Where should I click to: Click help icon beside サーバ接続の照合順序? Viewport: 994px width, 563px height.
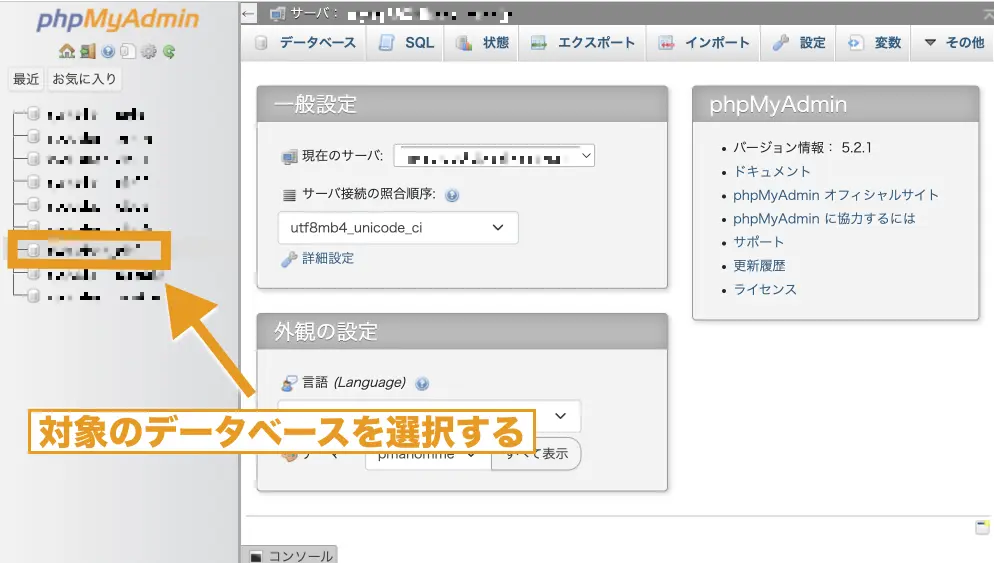point(452,196)
